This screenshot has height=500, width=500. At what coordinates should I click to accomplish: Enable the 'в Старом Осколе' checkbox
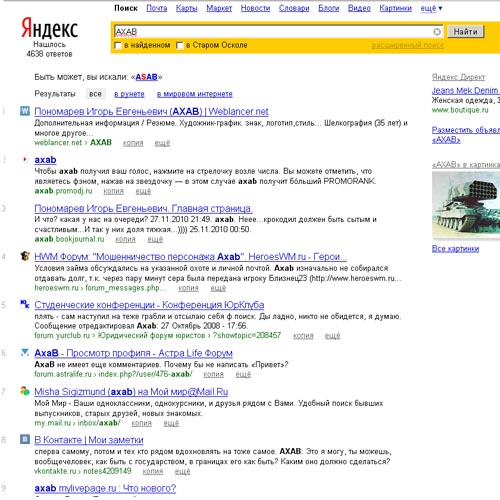pos(180,45)
